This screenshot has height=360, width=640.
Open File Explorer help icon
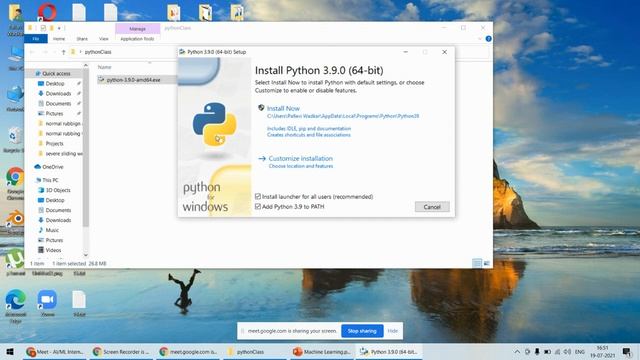[x=488, y=39]
